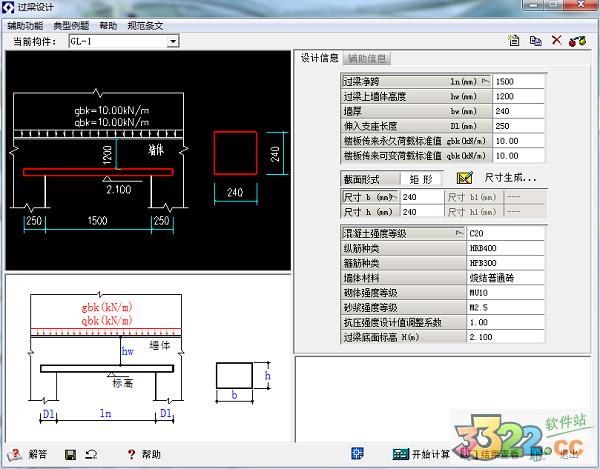The height and width of the screenshot is (469, 600).
Task: Click the 开始计算 calculator icon
Action: click(x=401, y=454)
